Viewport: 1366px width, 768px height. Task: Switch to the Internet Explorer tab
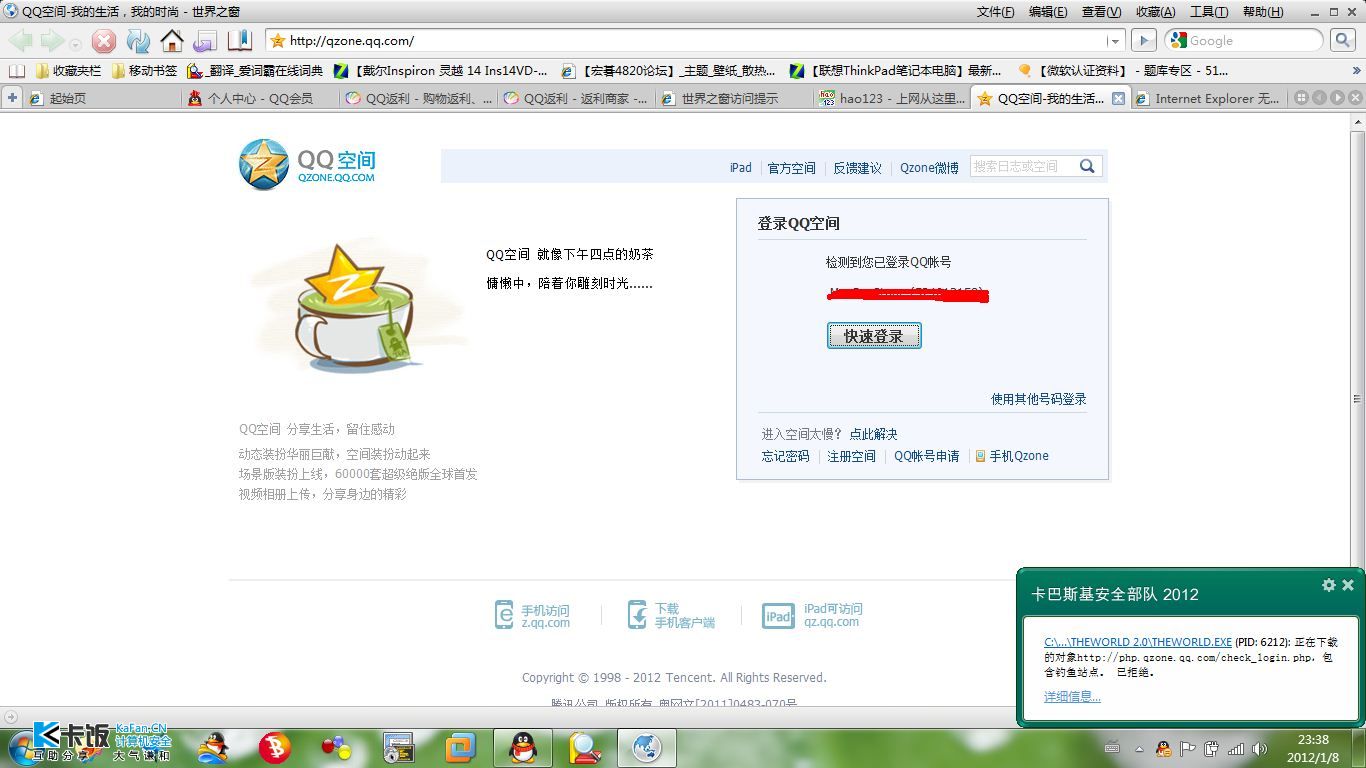pyautogui.click(x=1208, y=98)
